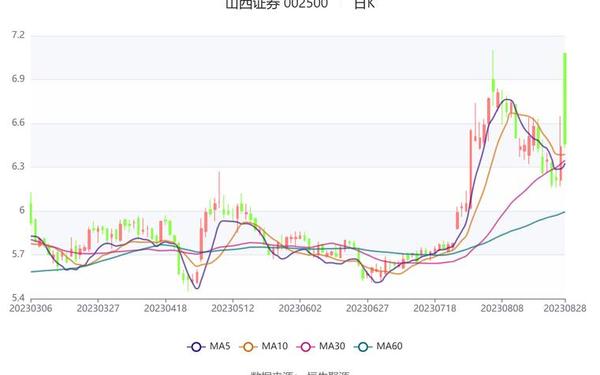Click the 20230418 date axis label
600x375 pixels.
pyautogui.click(x=165, y=308)
